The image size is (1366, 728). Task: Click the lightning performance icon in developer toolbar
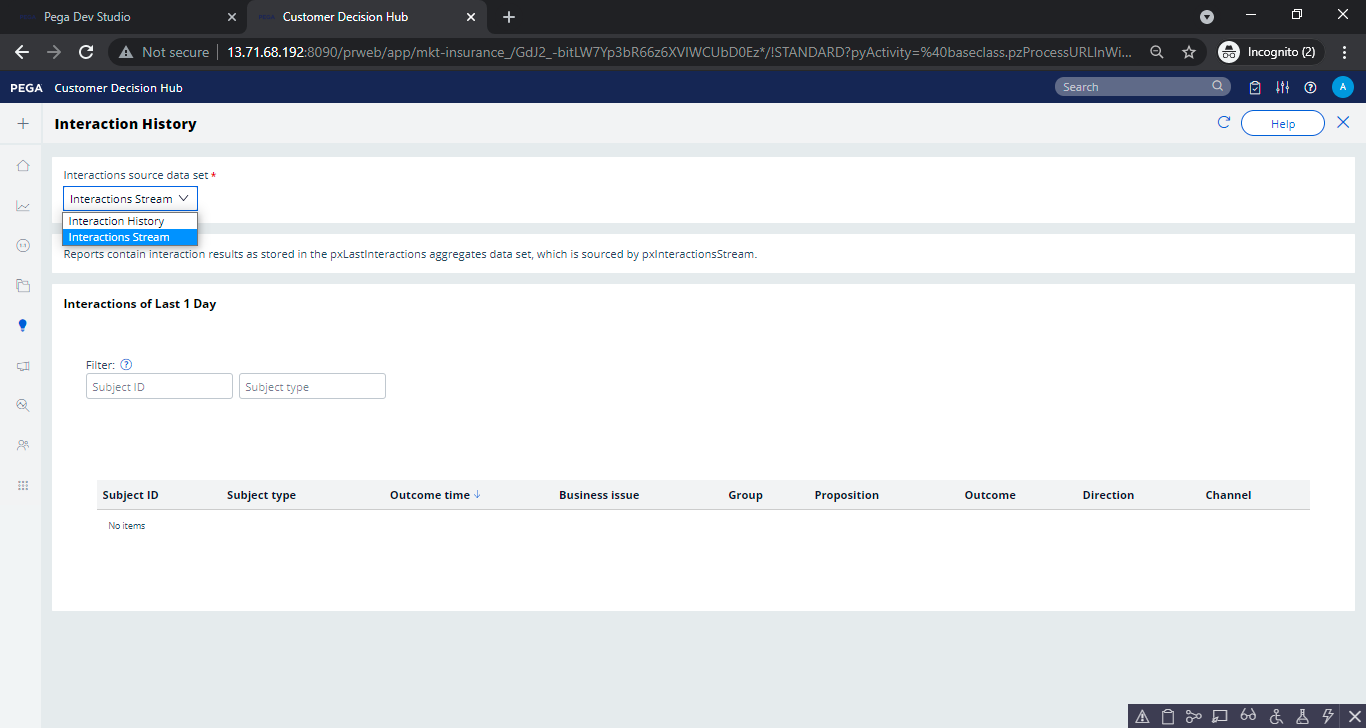[1329, 716]
